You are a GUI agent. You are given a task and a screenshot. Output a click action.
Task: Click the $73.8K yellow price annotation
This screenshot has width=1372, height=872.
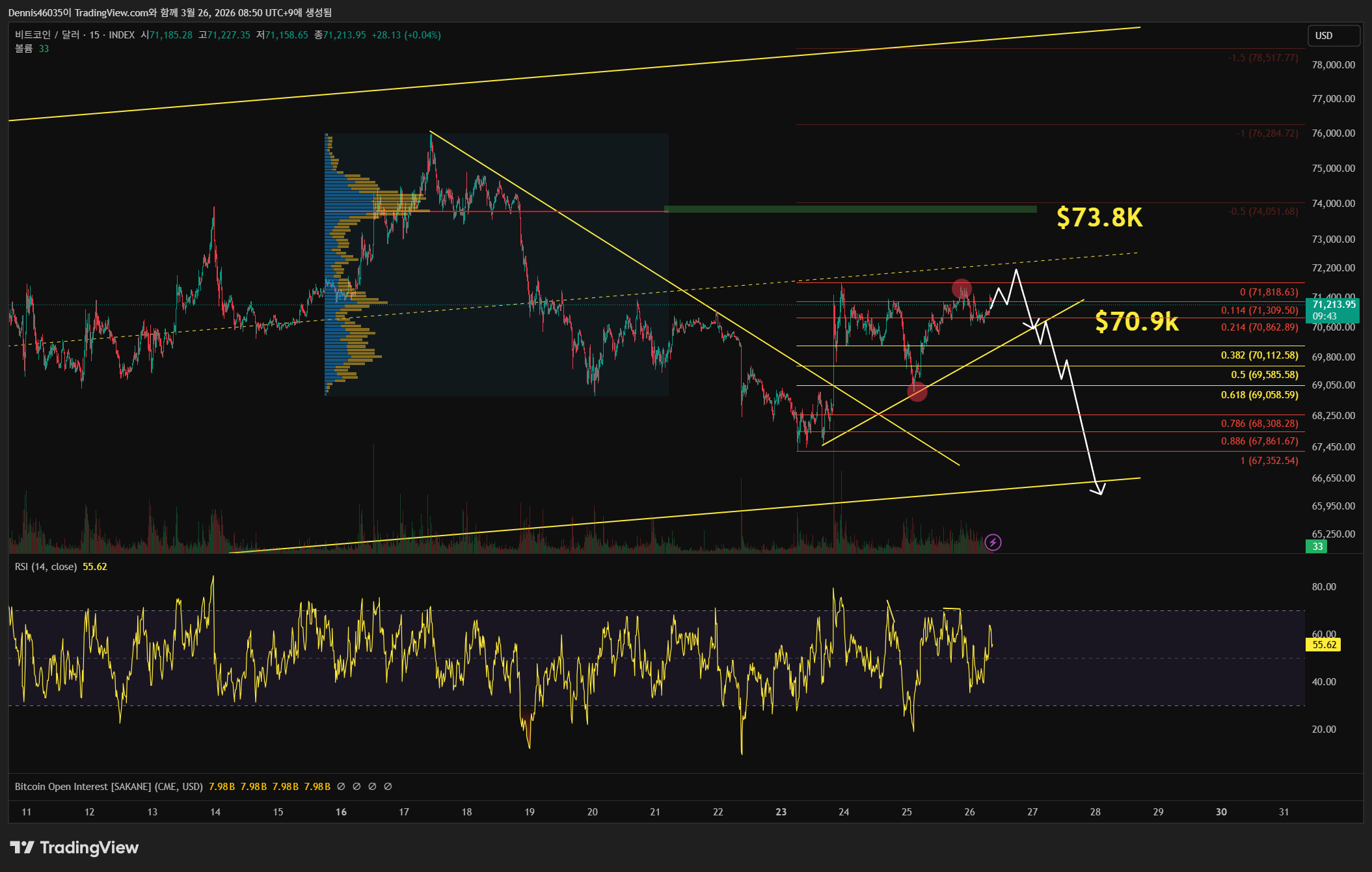(1099, 217)
